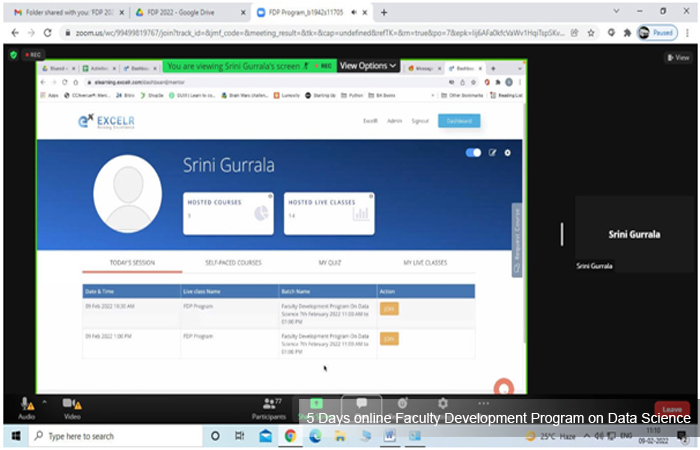
Task: Click the green encryption shield icon
Action: pyautogui.click(x=13, y=54)
